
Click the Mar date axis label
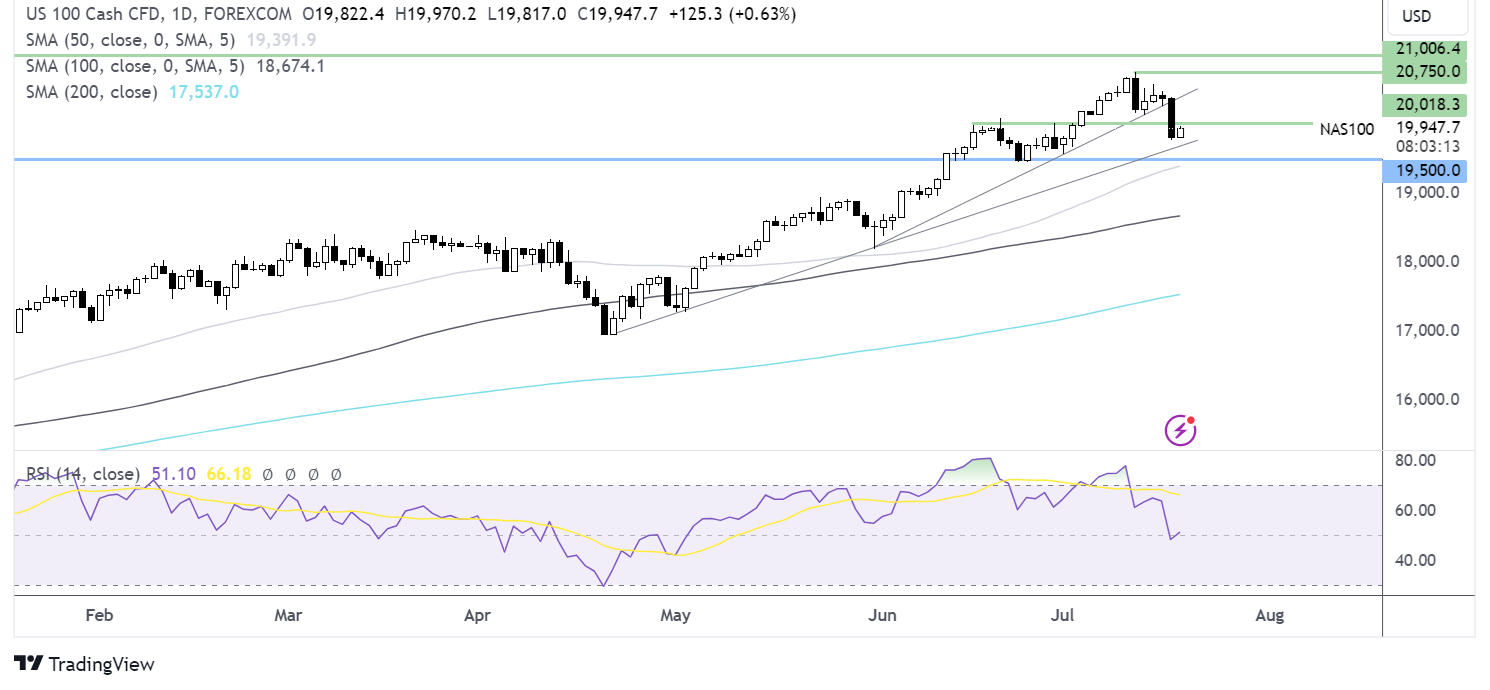click(288, 615)
